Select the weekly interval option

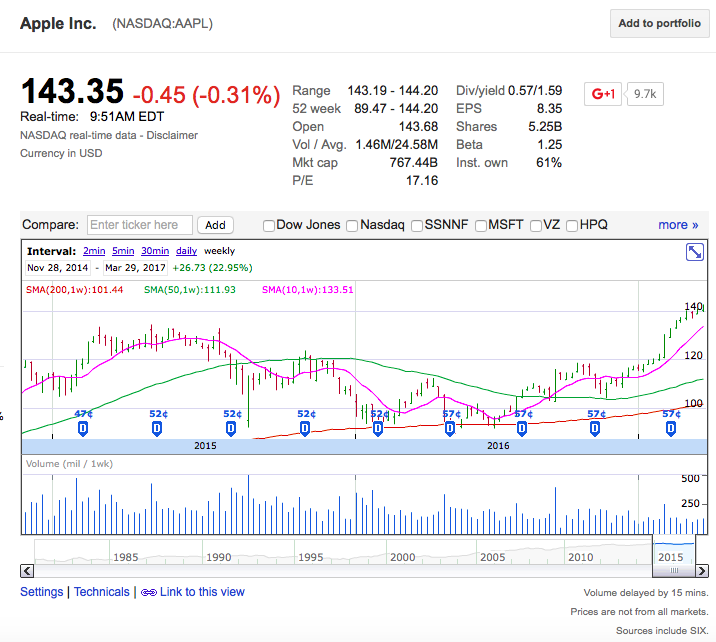[x=219, y=251]
